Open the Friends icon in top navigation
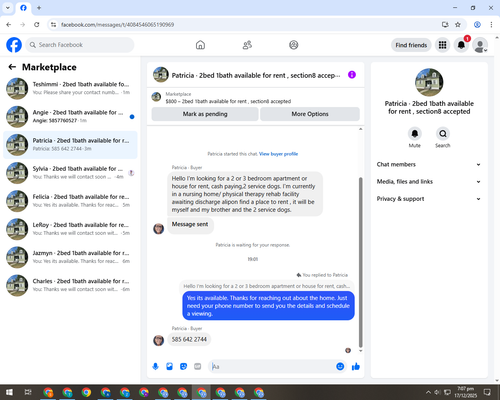 [x=247, y=45]
